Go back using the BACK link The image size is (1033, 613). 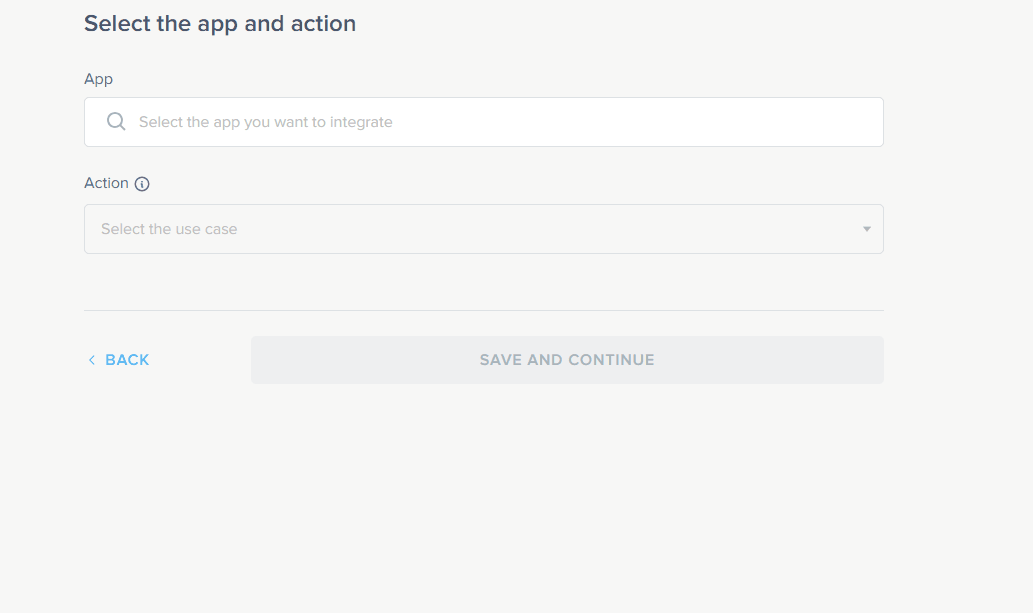(126, 360)
